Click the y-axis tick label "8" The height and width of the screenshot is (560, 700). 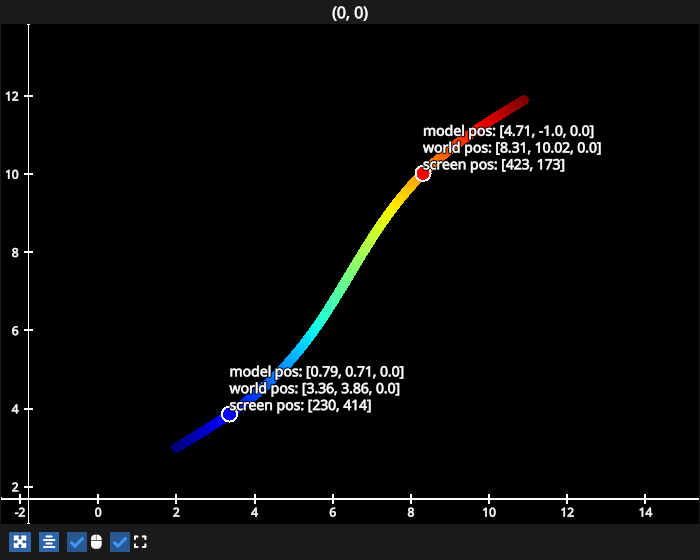(x=15, y=252)
